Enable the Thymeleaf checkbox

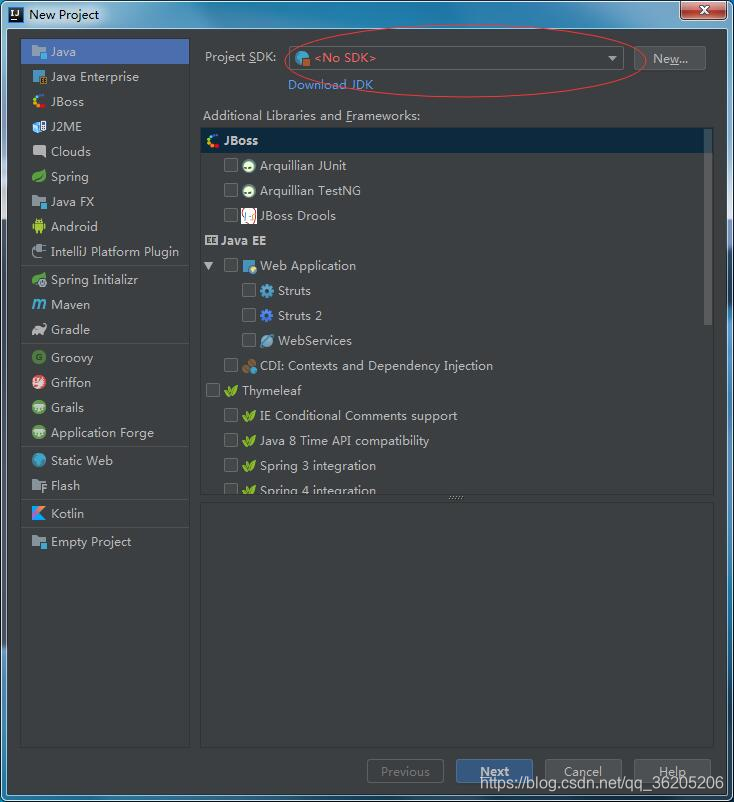point(213,390)
